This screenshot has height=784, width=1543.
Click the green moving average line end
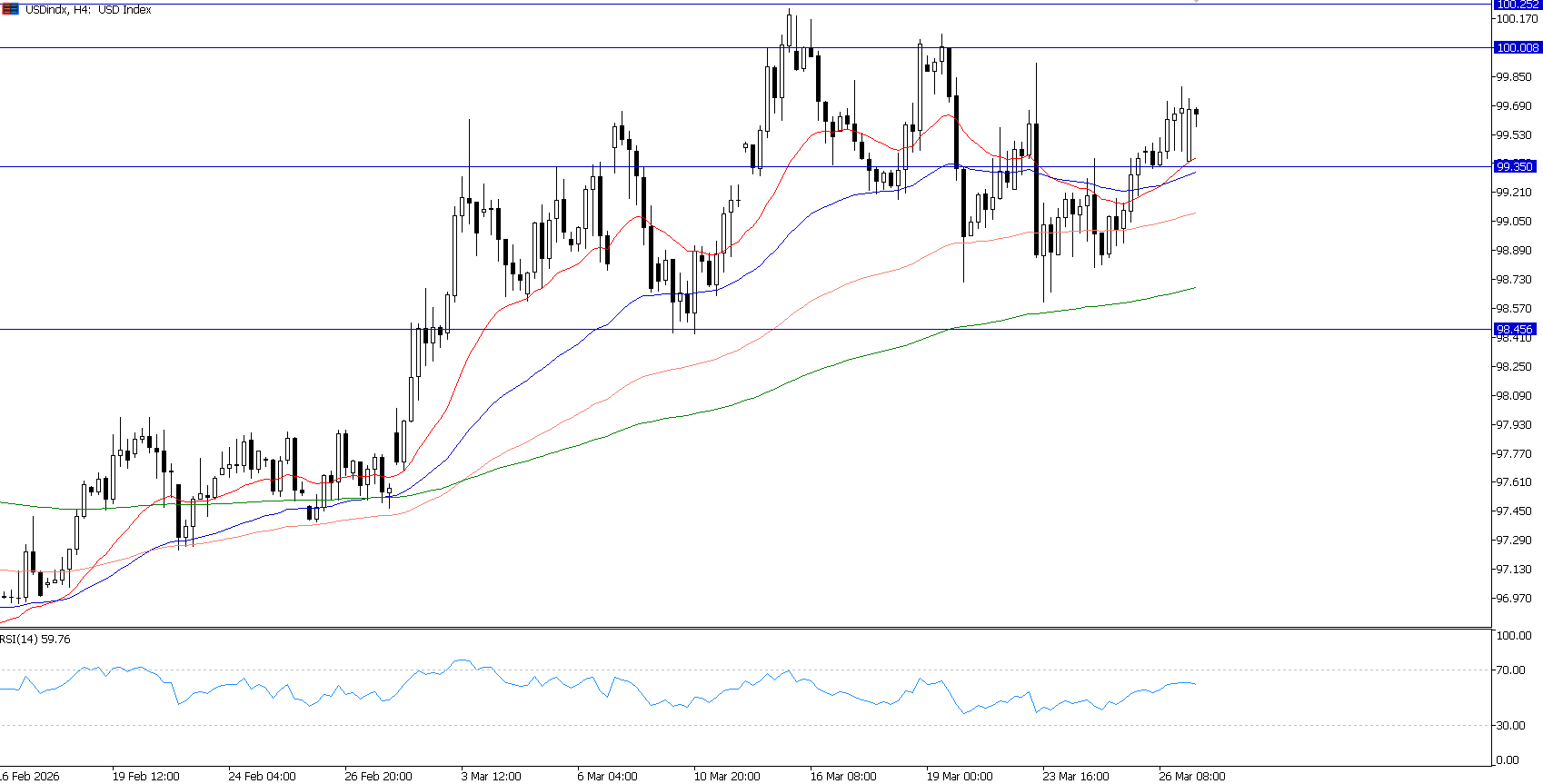click(x=1194, y=288)
